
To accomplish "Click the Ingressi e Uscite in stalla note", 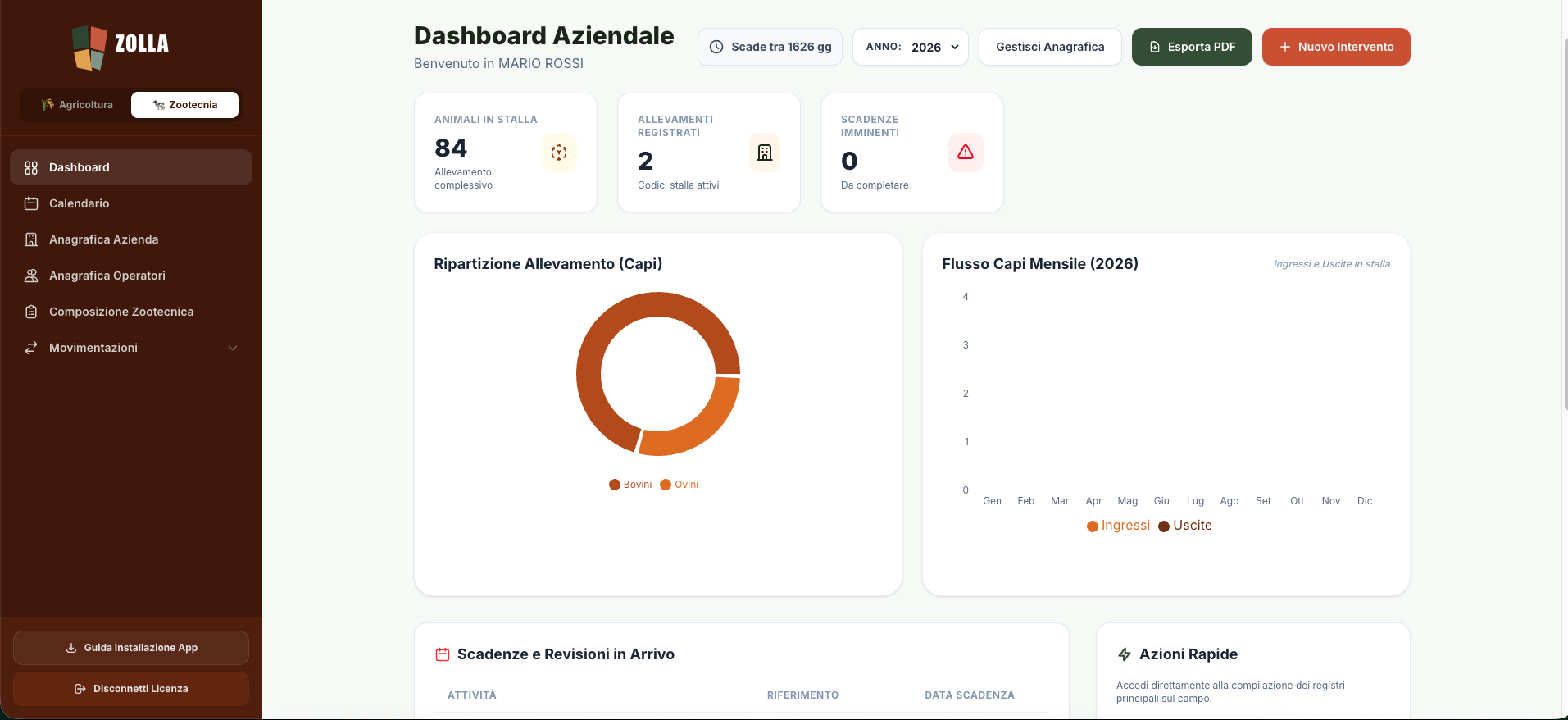I will pos(1332,264).
